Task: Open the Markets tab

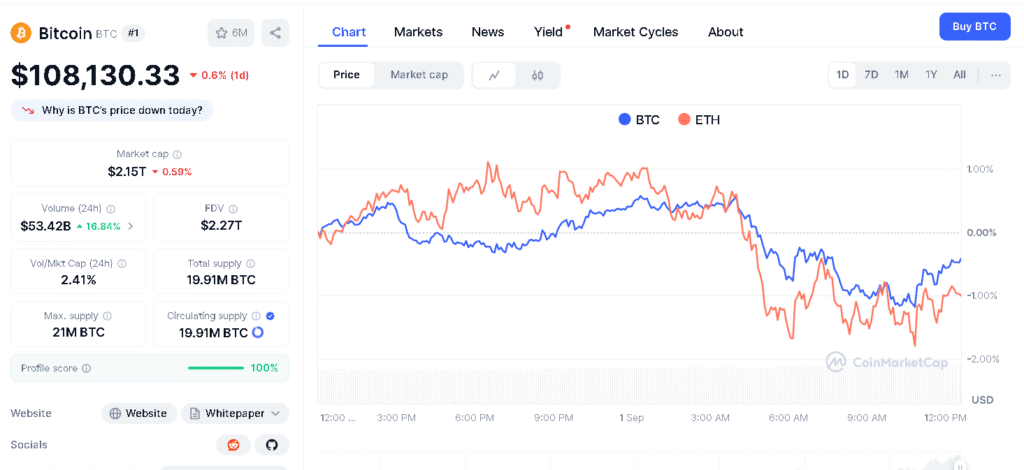Action: click(418, 32)
